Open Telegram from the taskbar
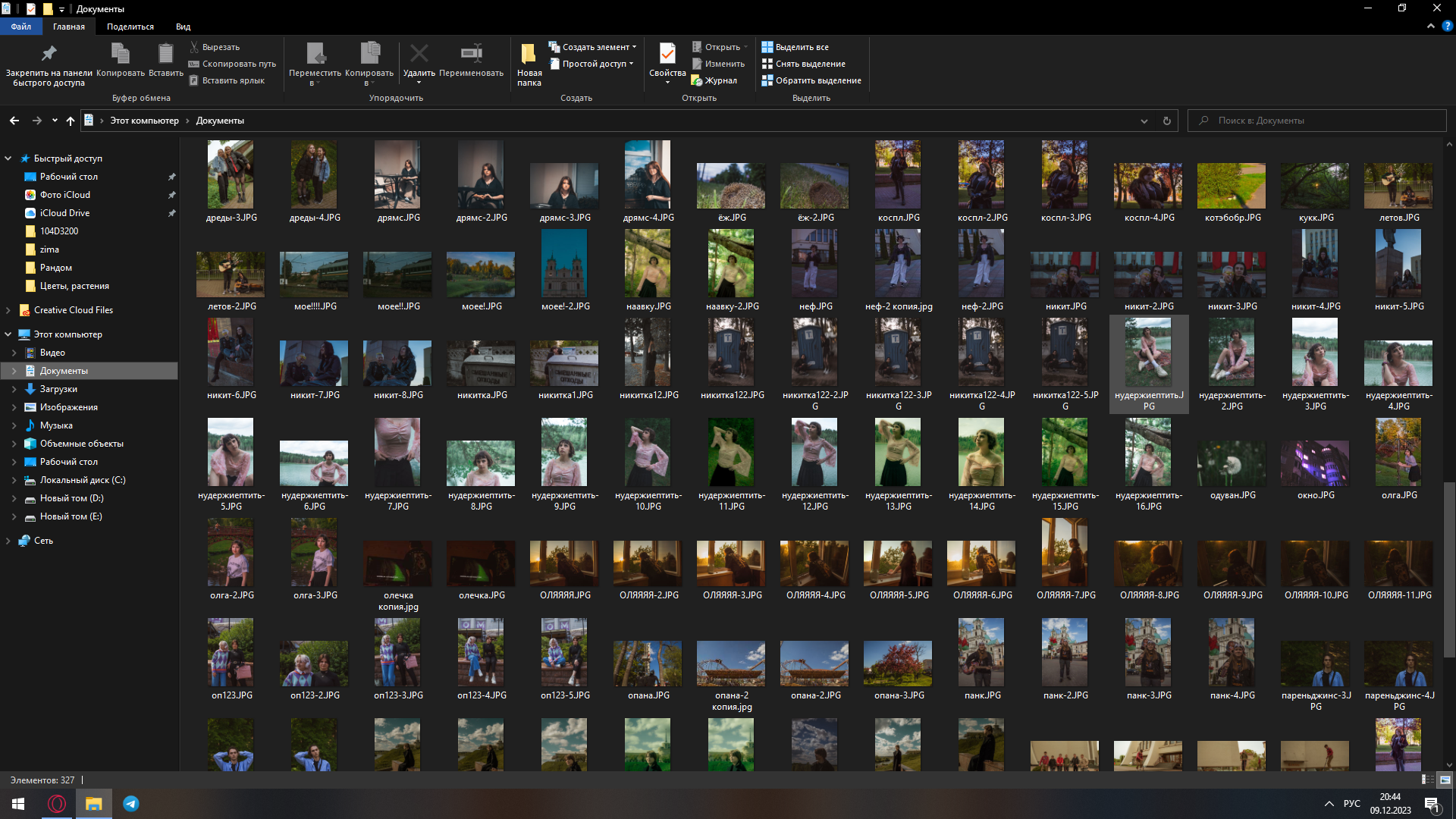 click(131, 804)
